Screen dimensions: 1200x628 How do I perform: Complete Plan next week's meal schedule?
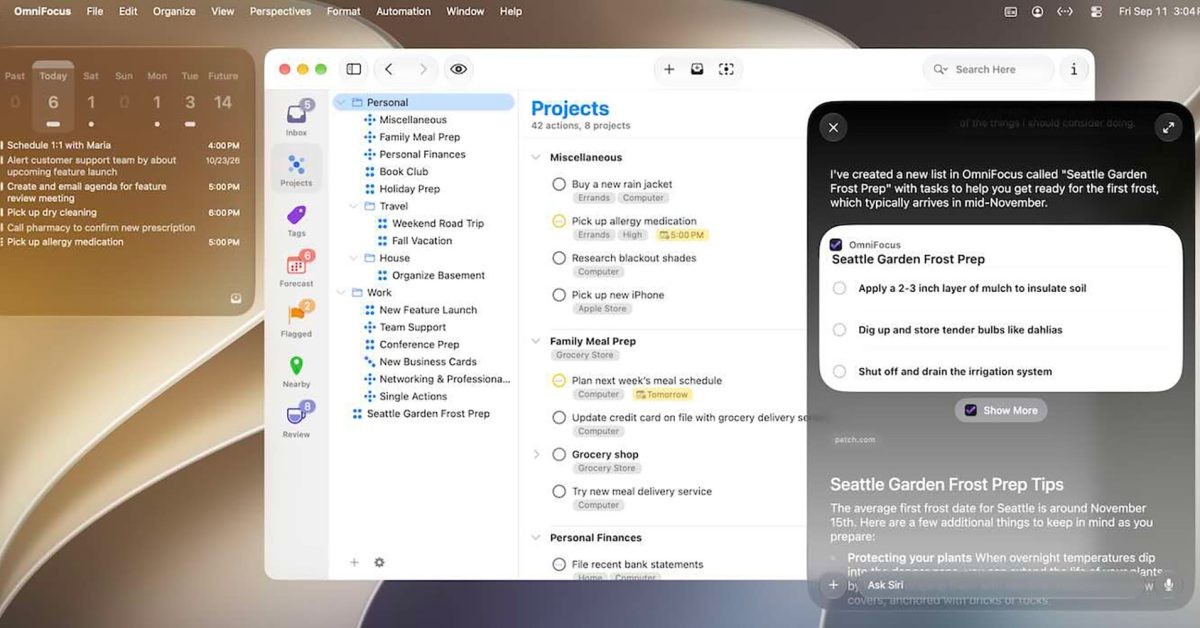pyautogui.click(x=559, y=380)
